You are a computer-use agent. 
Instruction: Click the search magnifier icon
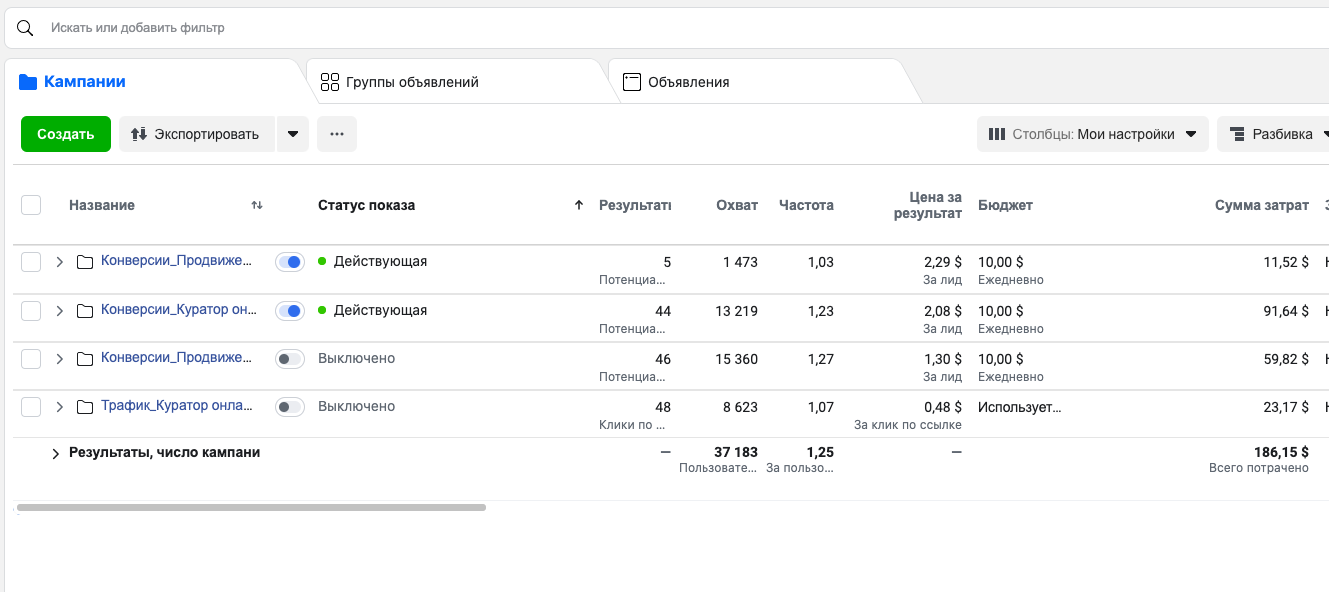coord(25,28)
